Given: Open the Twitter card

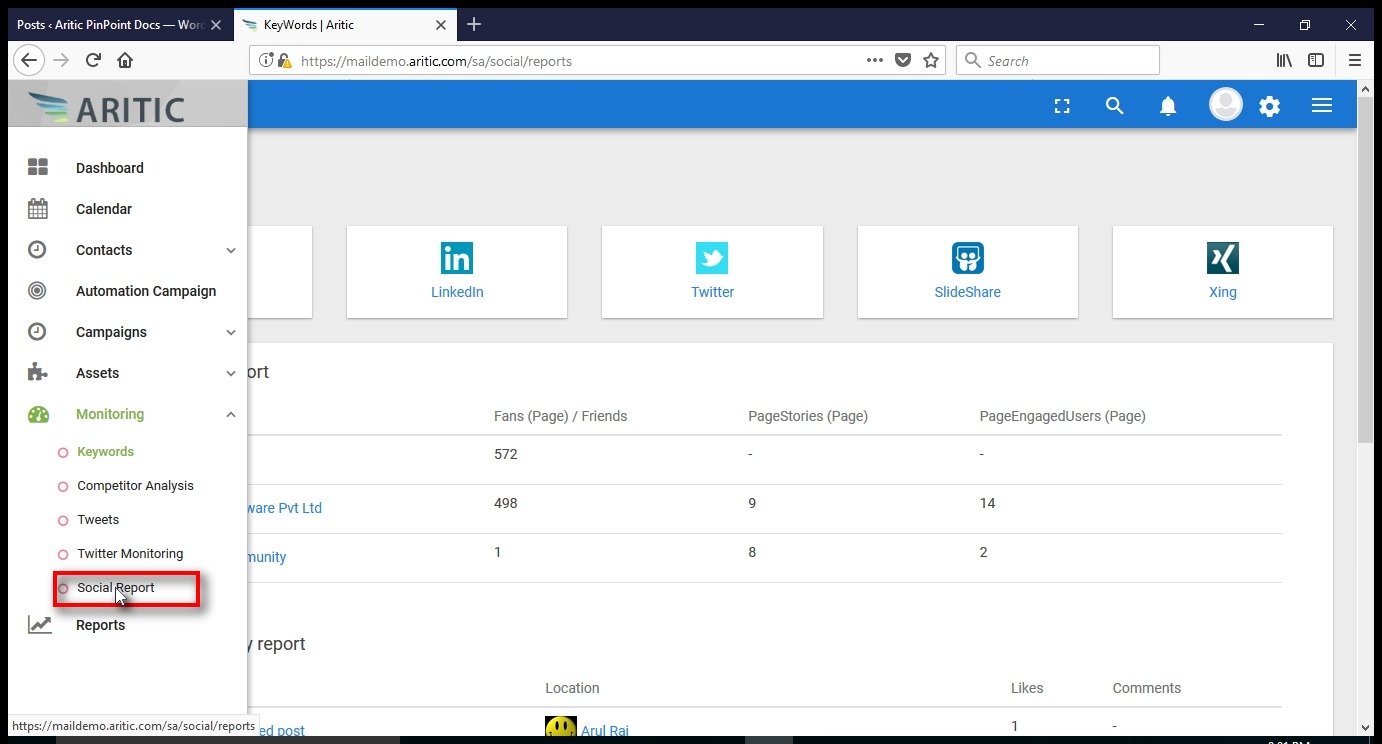Looking at the screenshot, I should click(x=712, y=272).
